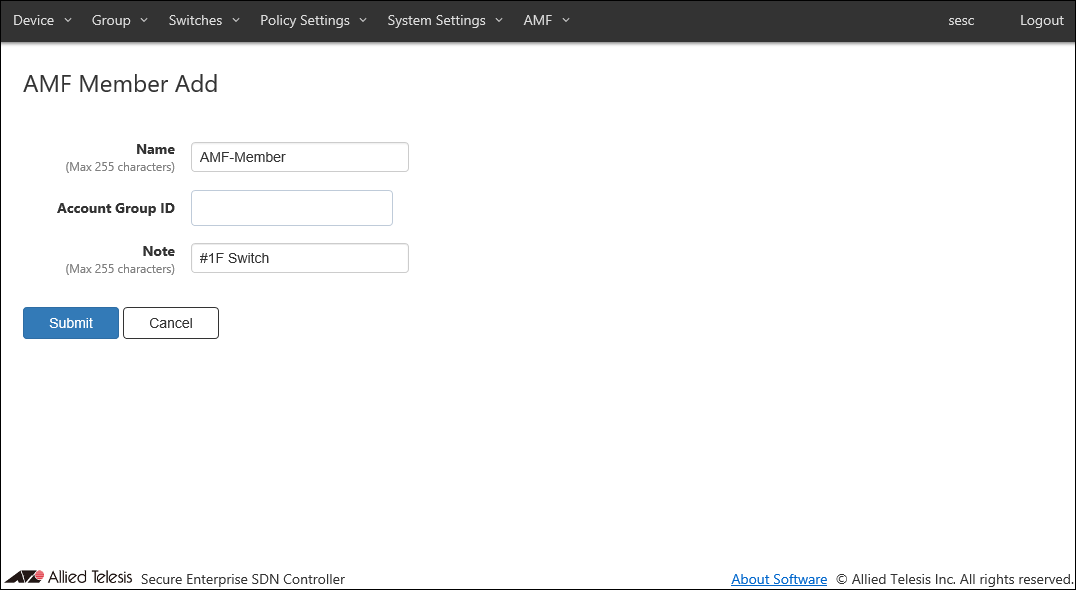Open the System Settings menu
The image size is (1076, 590).
(436, 20)
